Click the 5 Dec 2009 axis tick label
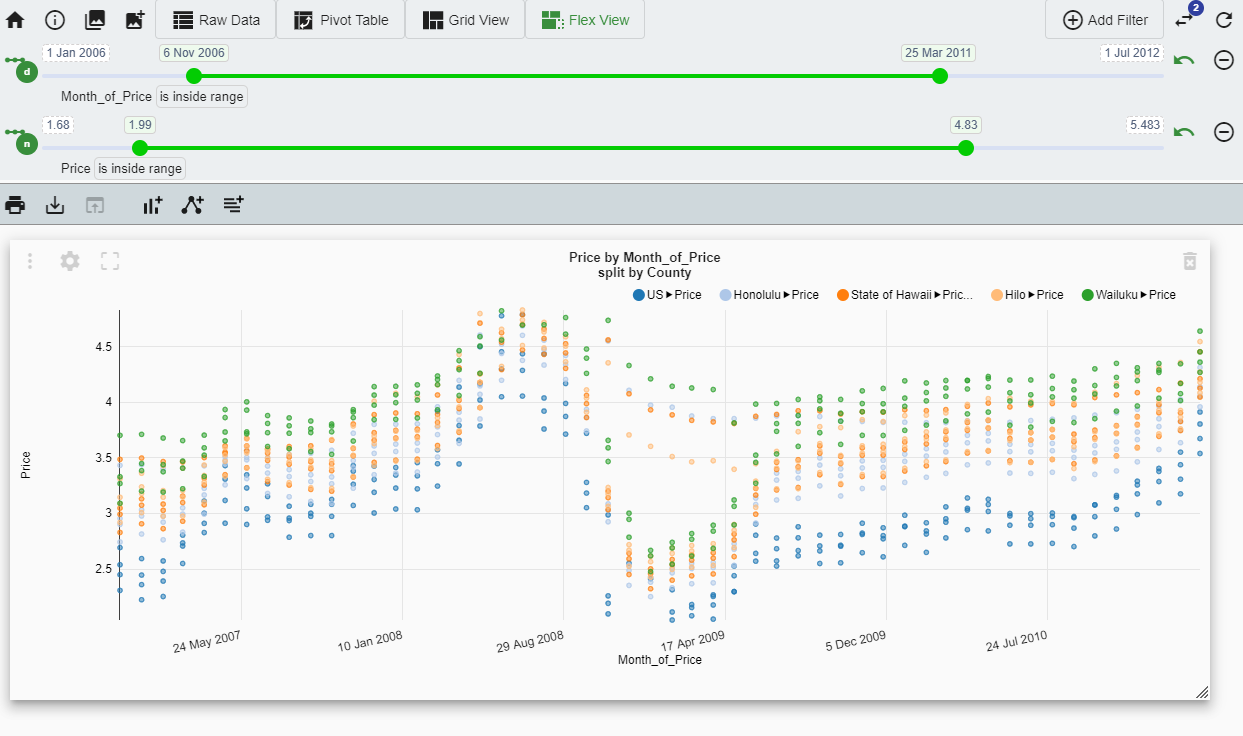This screenshot has width=1243, height=736. pos(856,640)
